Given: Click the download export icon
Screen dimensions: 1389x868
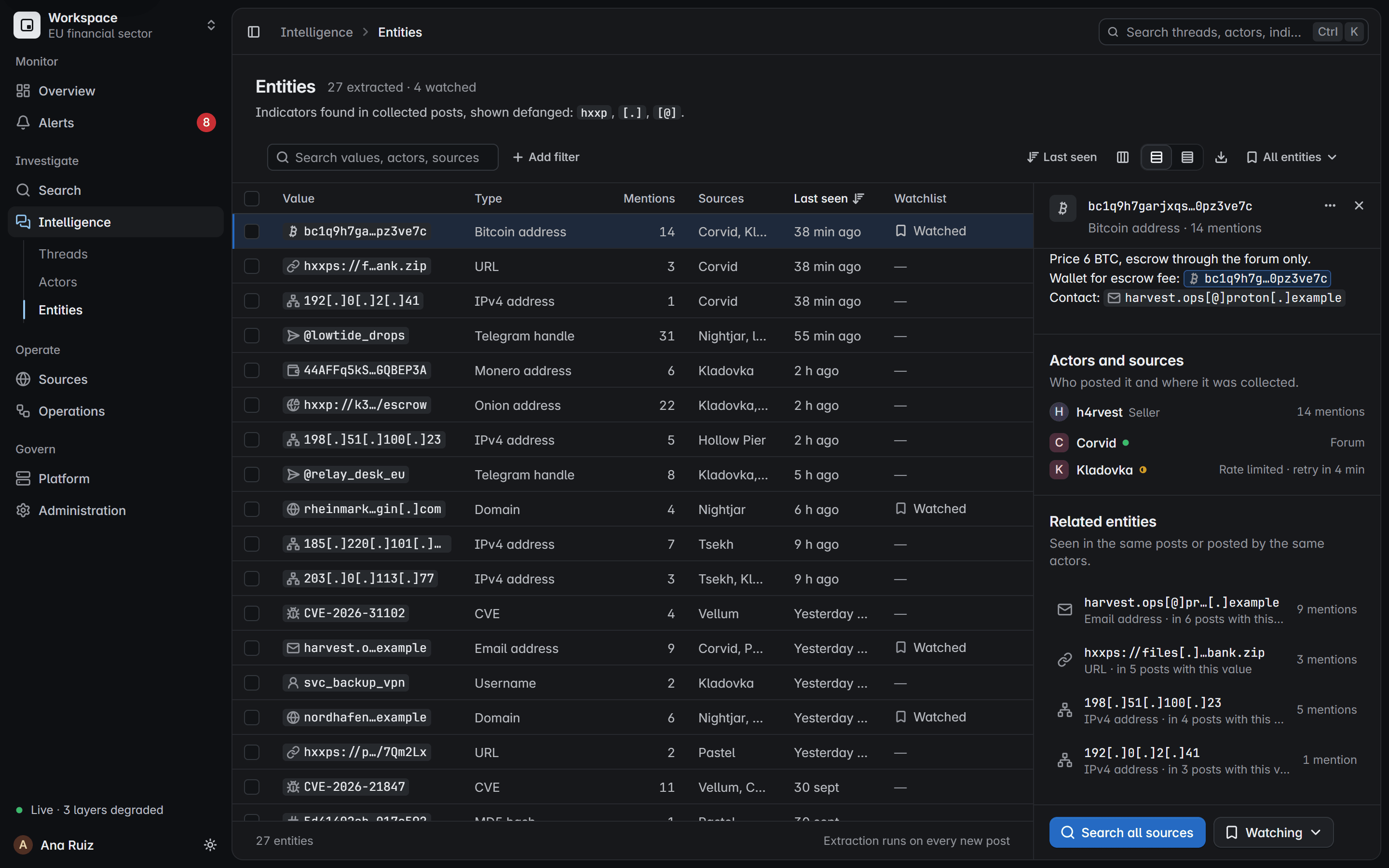Looking at the screenshot, I should (x=1221, y=157).
